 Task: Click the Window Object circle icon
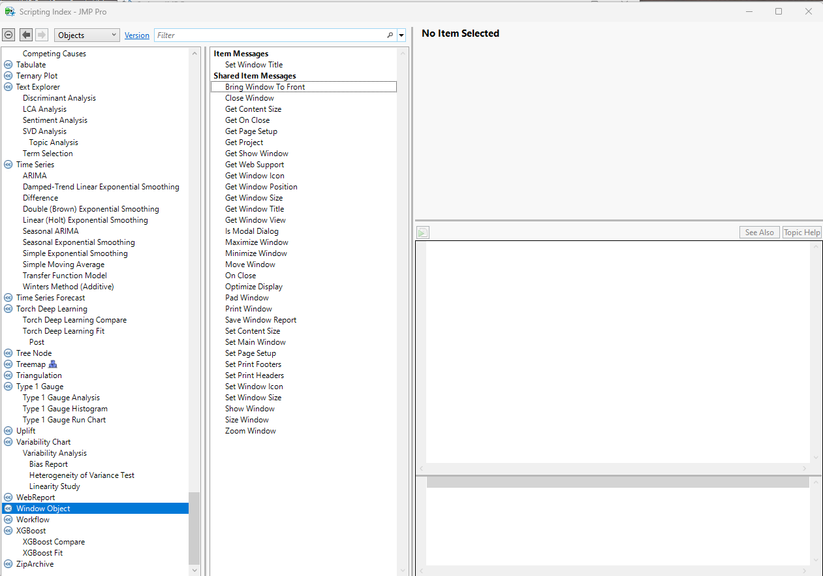(x=8, y=508)
